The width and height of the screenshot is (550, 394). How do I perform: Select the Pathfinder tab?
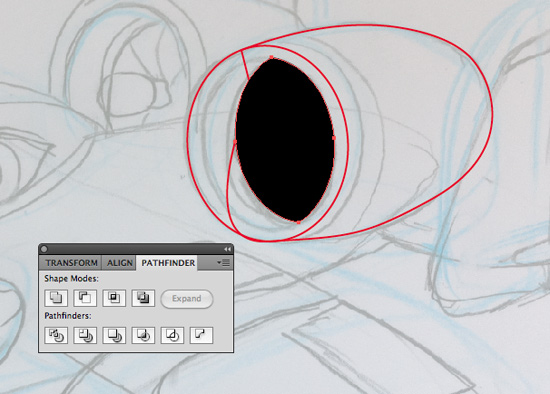point(168,263)
